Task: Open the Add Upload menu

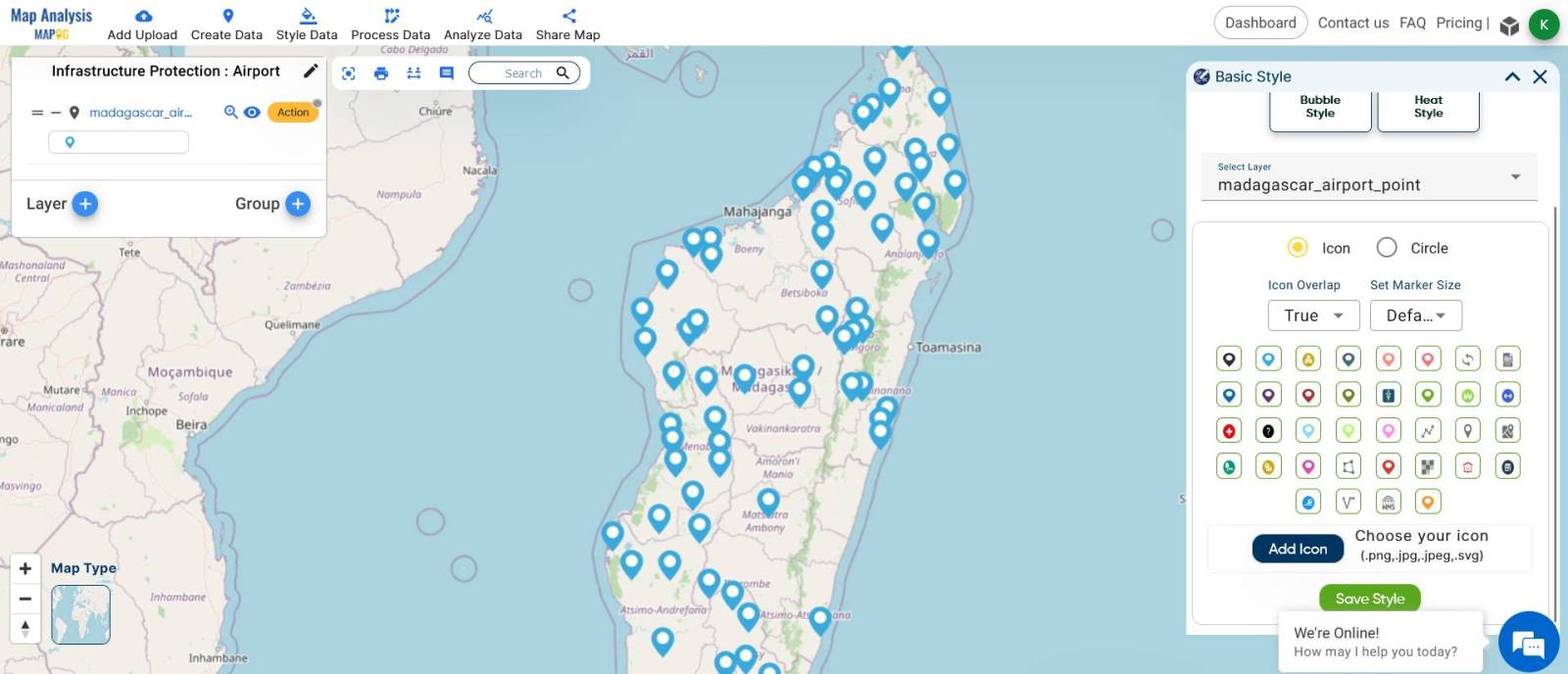Action: [x=142, y=24]
